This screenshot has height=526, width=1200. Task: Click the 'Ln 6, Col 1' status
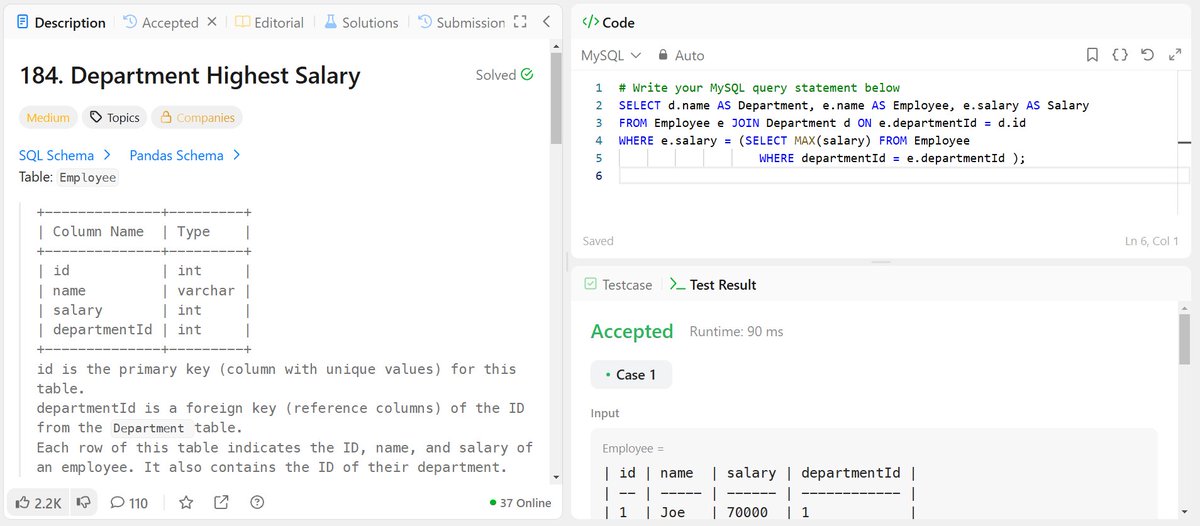(x=1152, y=241)
